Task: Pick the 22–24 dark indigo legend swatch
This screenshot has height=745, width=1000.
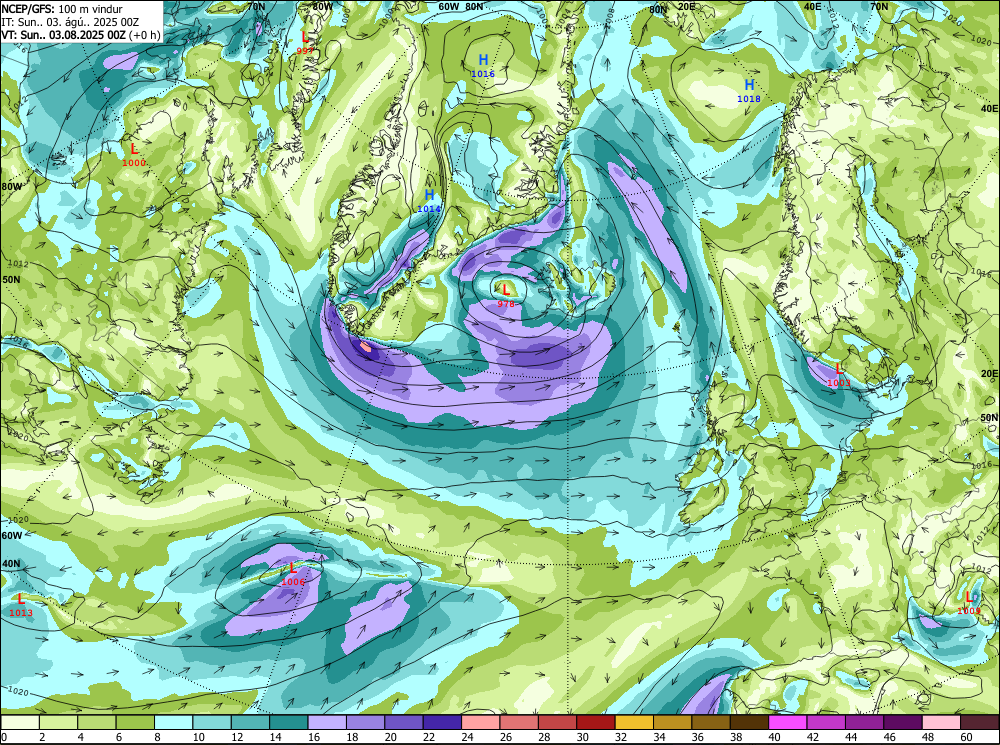Action: [x=443, y=722]
